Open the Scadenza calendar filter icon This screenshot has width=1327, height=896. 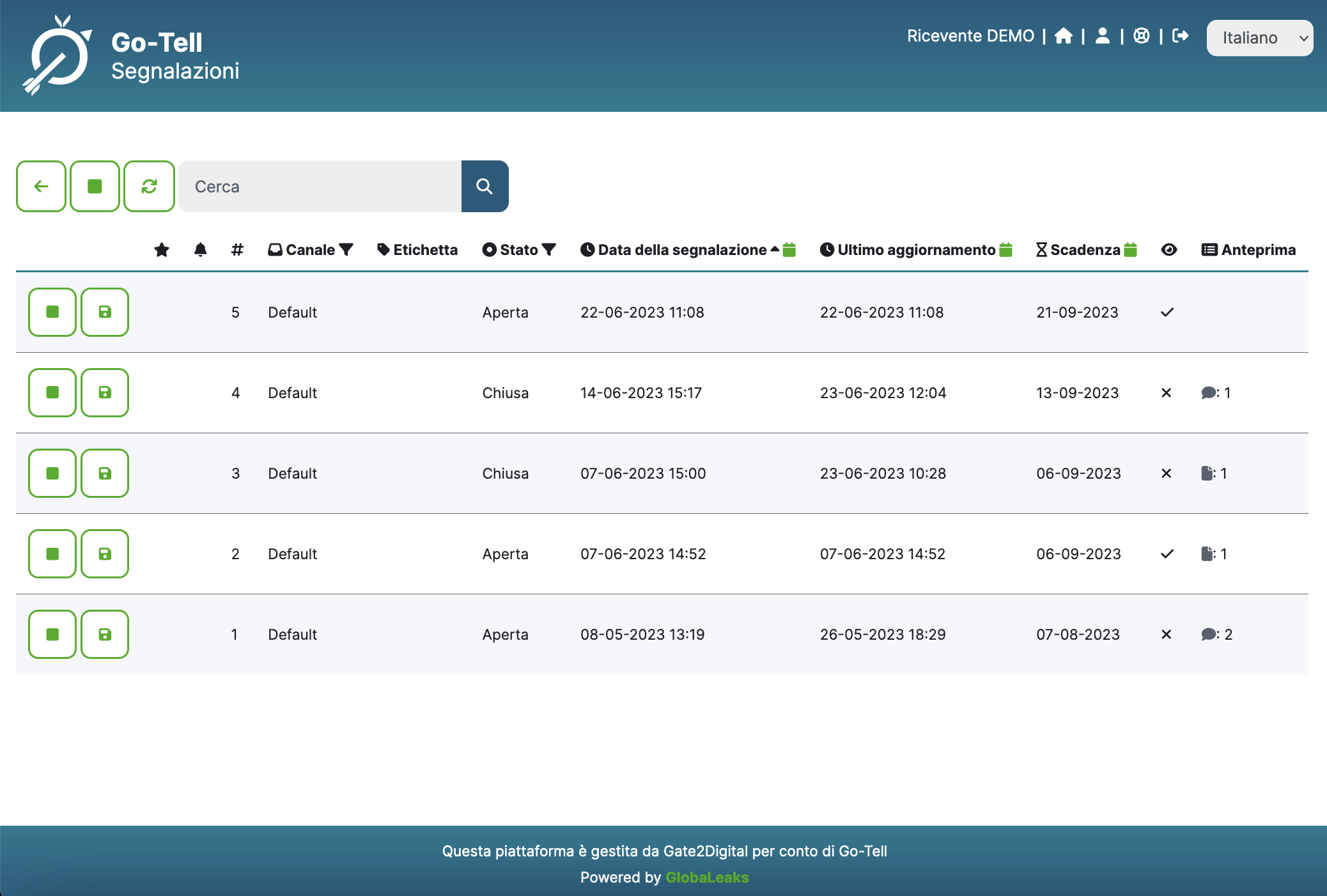1130,249
